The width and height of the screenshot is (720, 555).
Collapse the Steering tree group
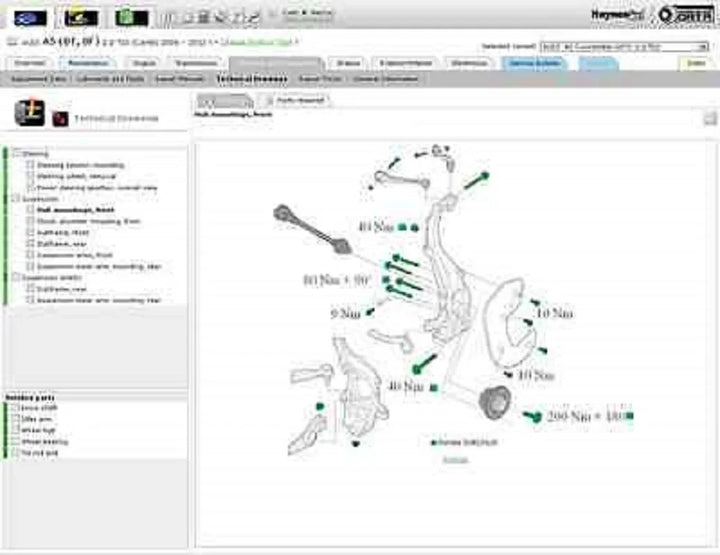(16, 154)
